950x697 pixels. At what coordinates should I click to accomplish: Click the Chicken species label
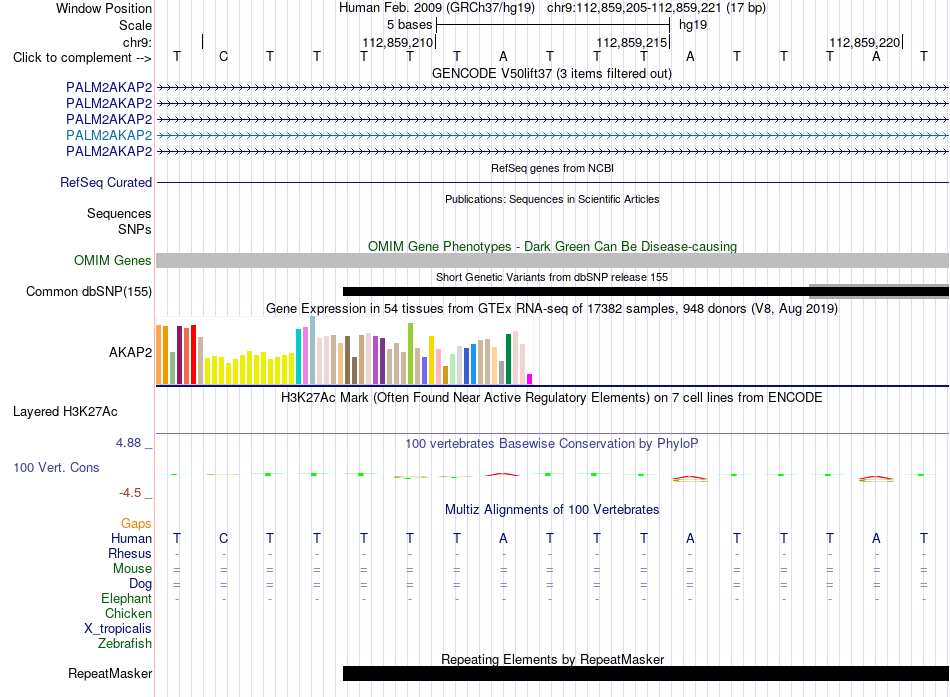[x=128, y=613]
